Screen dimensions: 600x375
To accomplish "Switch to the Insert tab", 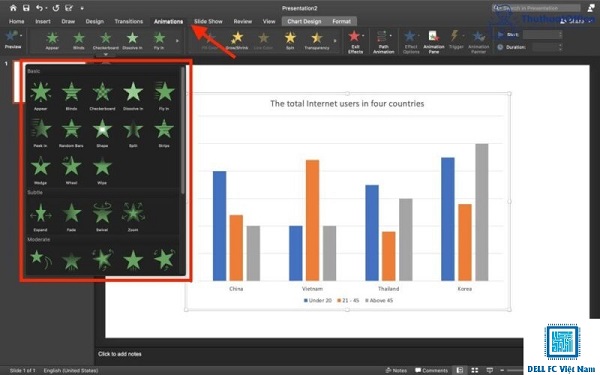I will click(x=43, y=21).
